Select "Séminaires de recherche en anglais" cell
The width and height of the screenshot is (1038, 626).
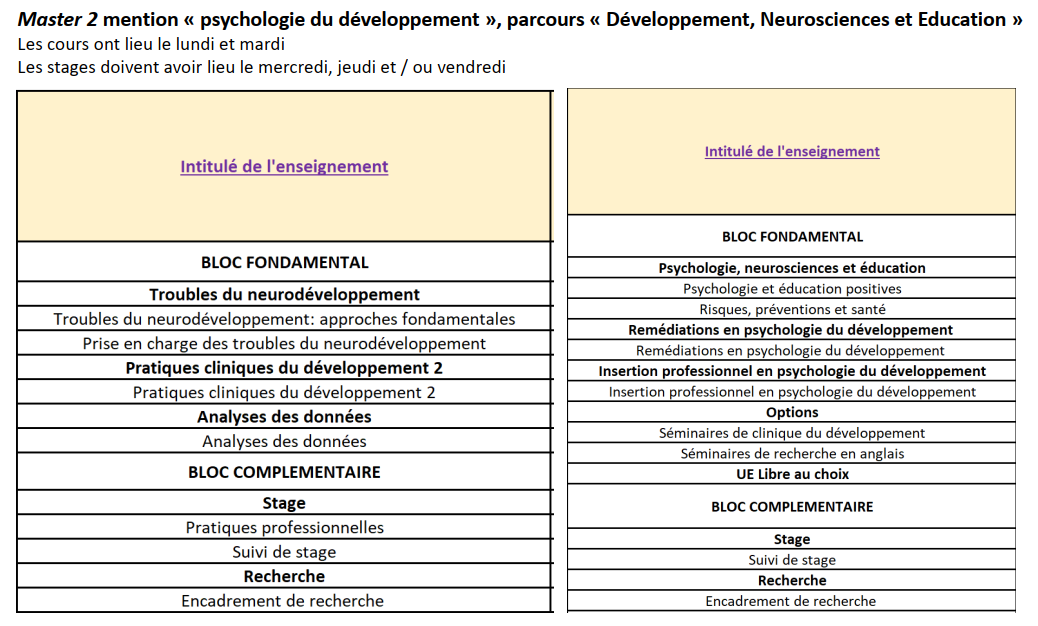pos(791,454)
